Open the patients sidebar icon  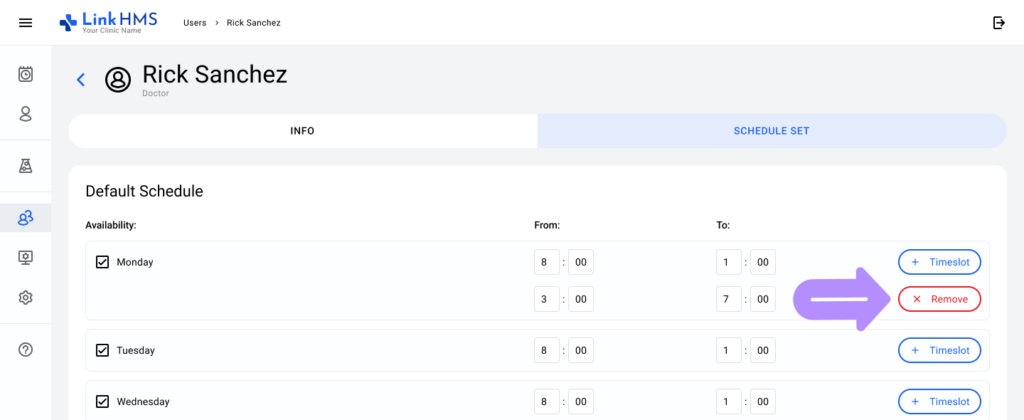coord(25,114)
